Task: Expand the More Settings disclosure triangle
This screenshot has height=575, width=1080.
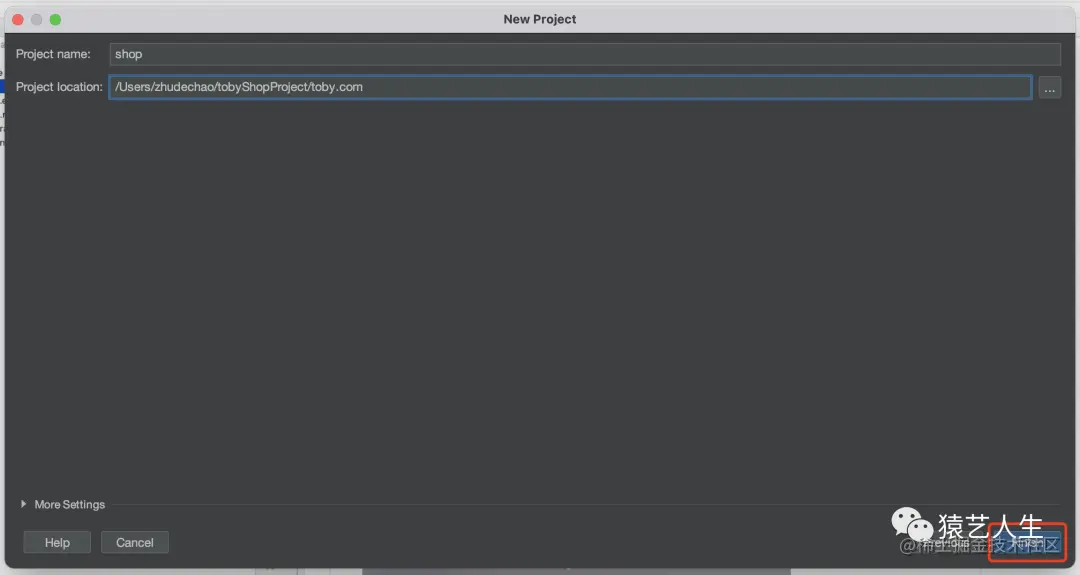Action: coord(23,504)
